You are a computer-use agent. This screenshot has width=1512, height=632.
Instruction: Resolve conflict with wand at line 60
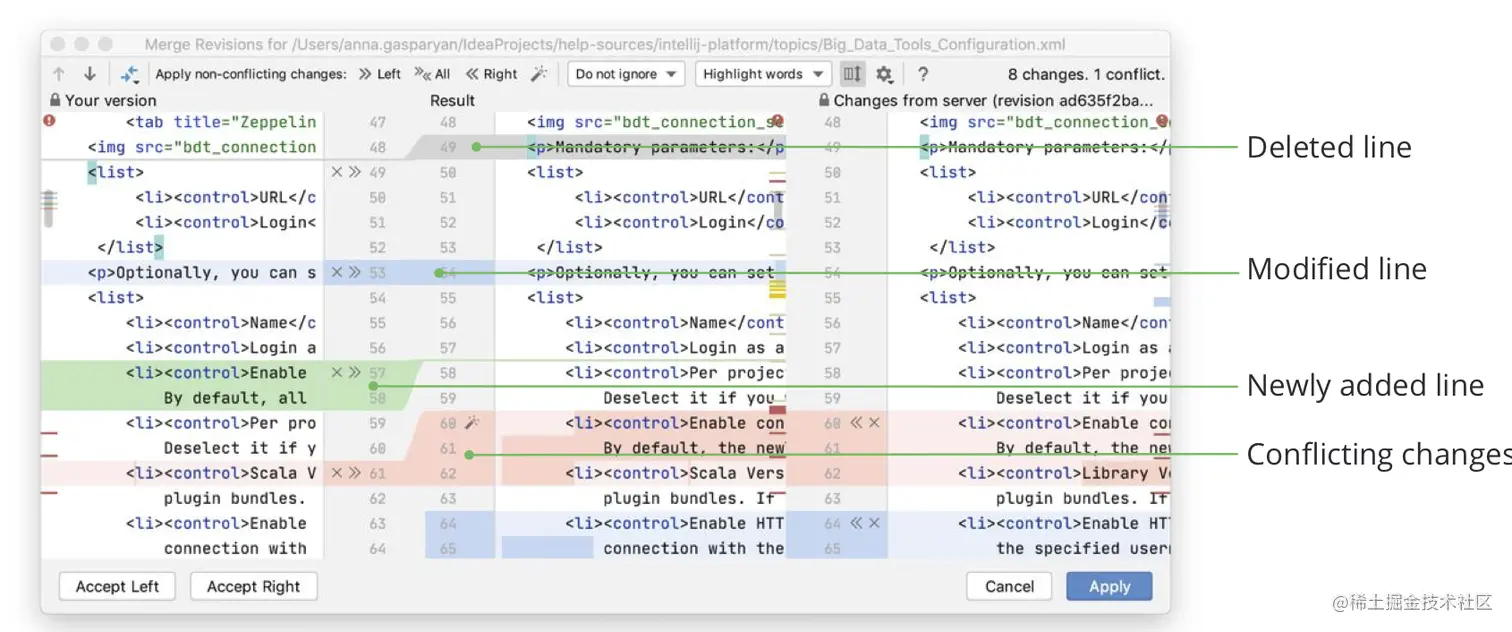[x=473, y=423]
